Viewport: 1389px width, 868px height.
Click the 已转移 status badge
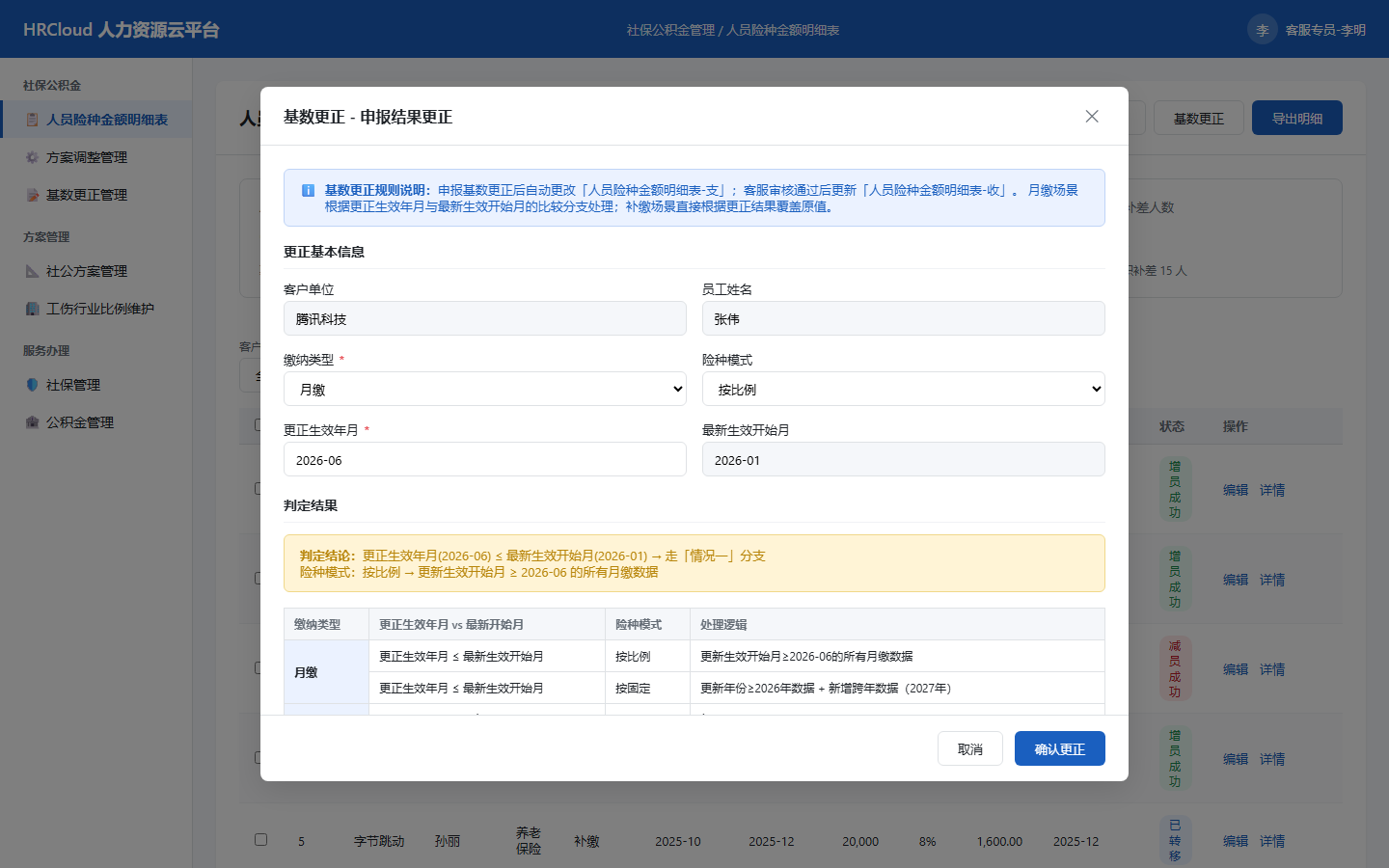[1175, 840]
